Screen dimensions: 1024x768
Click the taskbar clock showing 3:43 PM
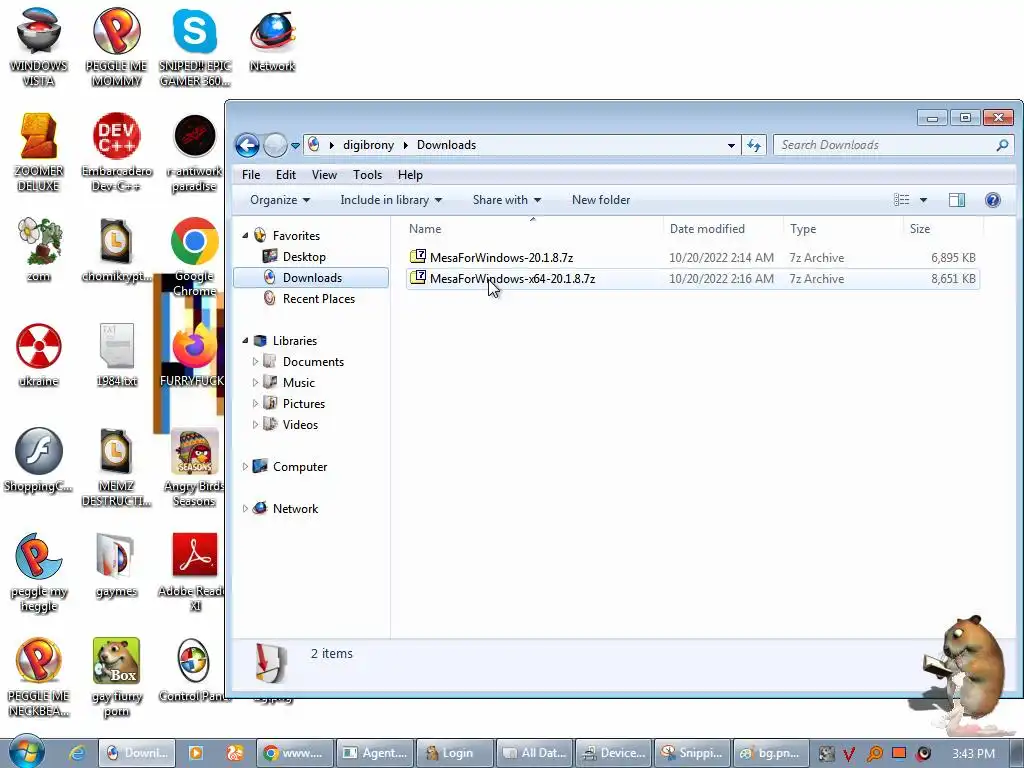[973, 753]
